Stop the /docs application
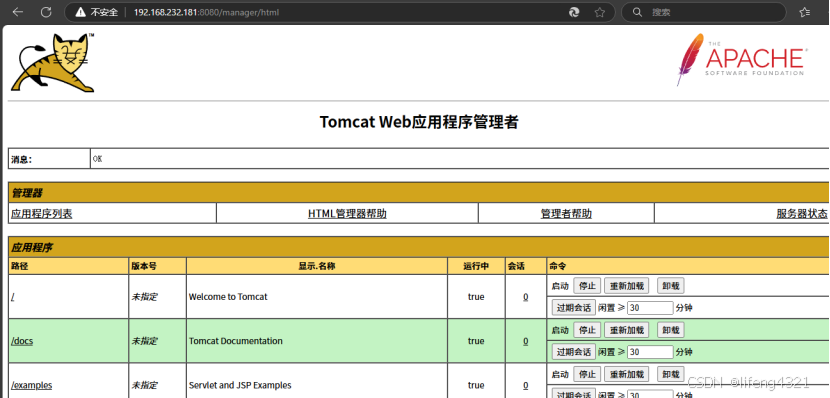 click(x=587, y=330)
